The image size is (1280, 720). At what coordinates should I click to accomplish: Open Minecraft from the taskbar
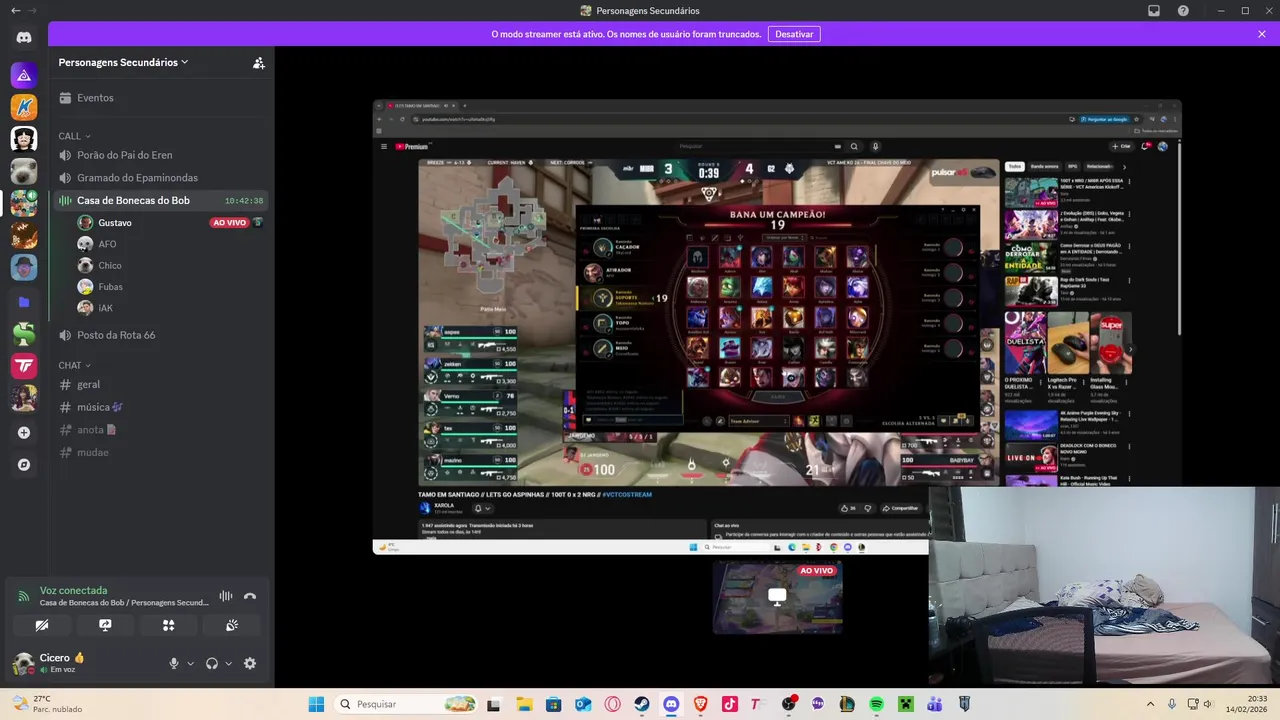tap(905, 704)
